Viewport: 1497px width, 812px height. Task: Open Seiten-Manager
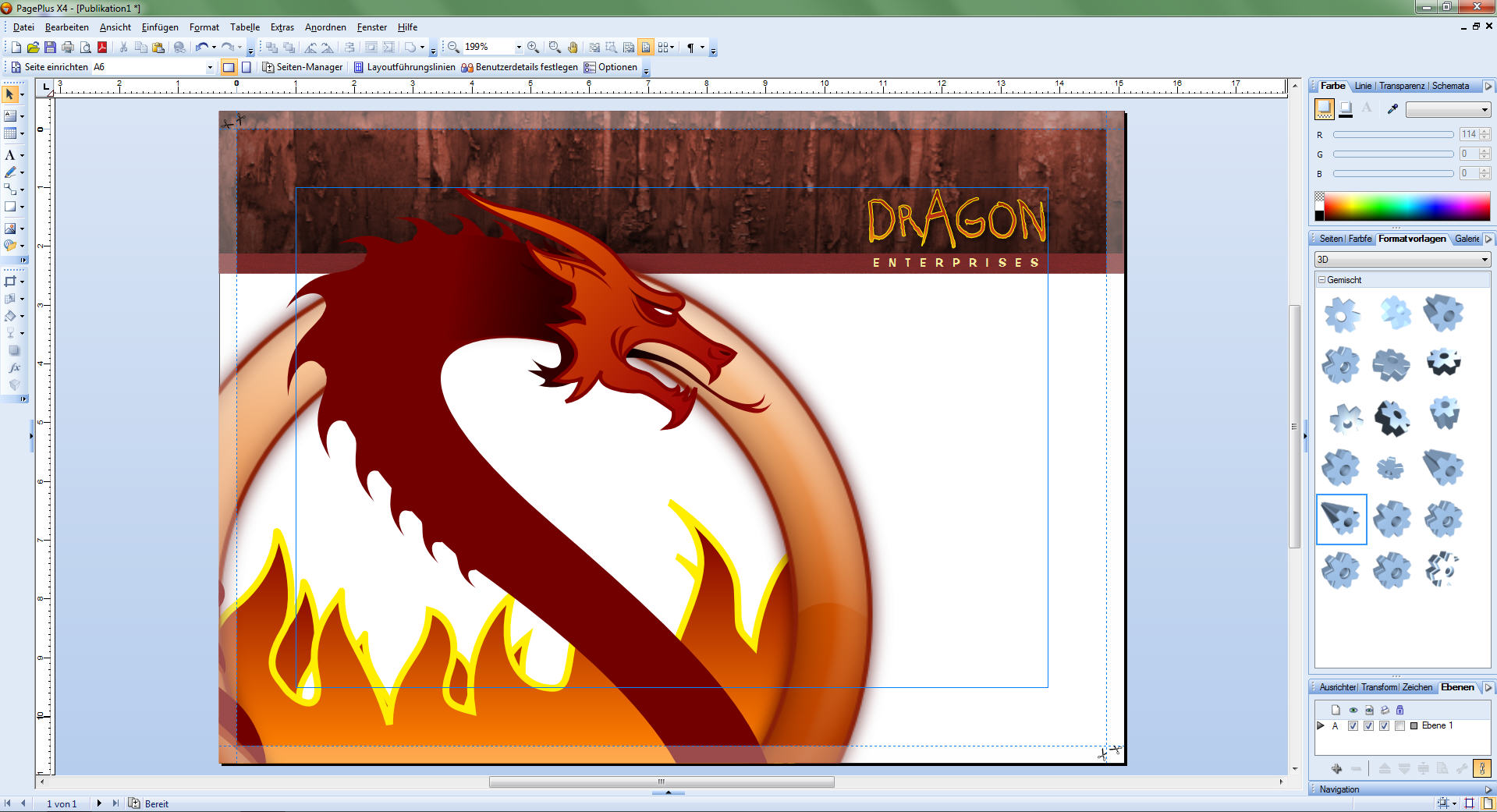[x=303, y=67]
